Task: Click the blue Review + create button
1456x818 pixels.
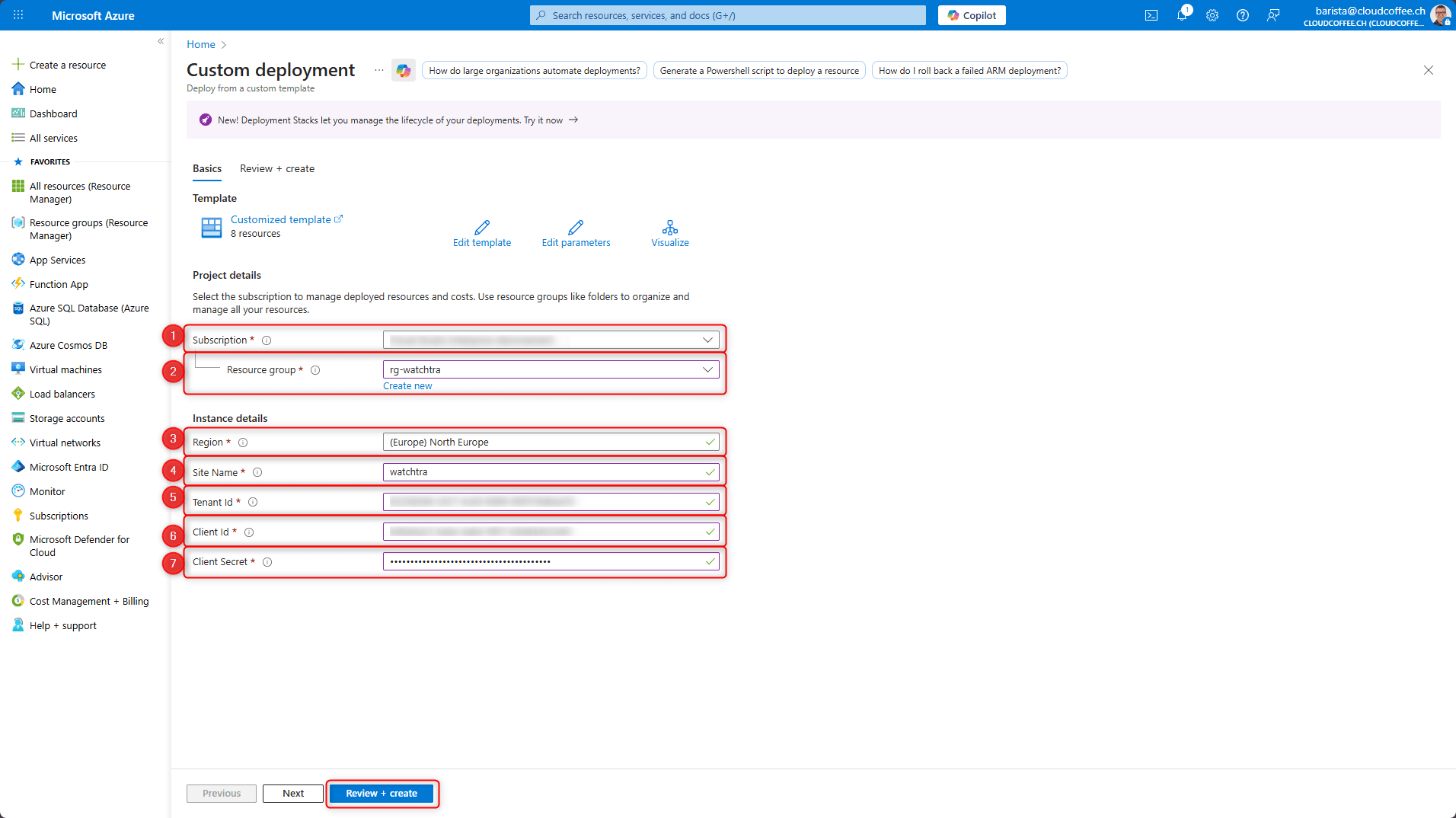Action: pyautogui.click(x=382, y=793)
